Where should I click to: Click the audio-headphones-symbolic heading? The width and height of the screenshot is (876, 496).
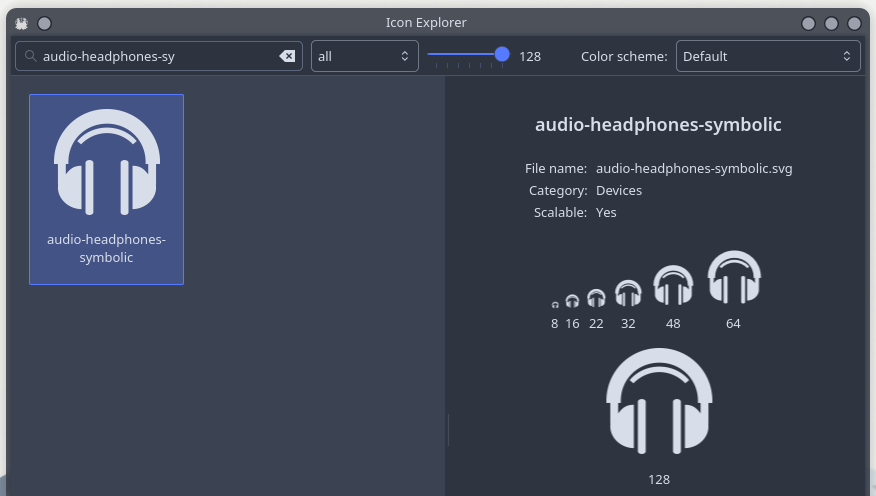[x=658, y=125]
